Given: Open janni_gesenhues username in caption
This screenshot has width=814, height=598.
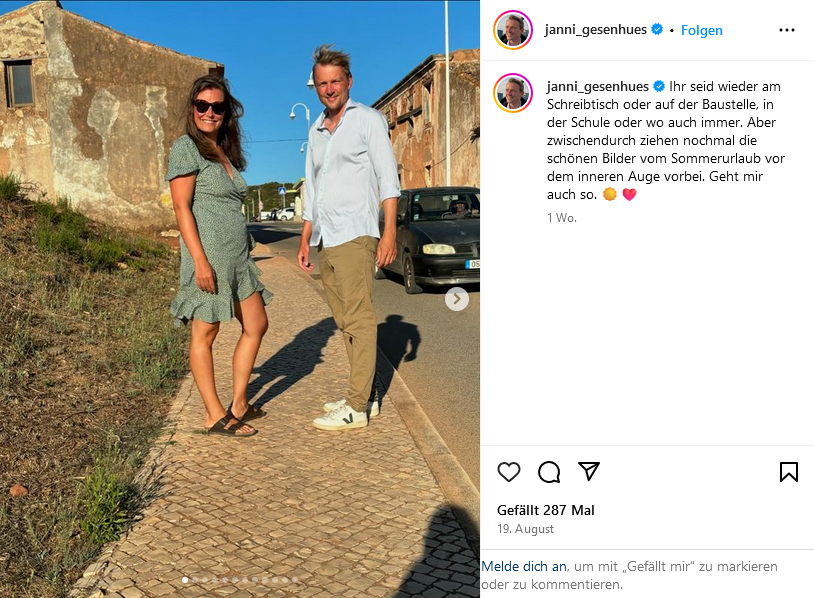Looking at the screenshot, I should pyautogui.click(x=598, y=87).
